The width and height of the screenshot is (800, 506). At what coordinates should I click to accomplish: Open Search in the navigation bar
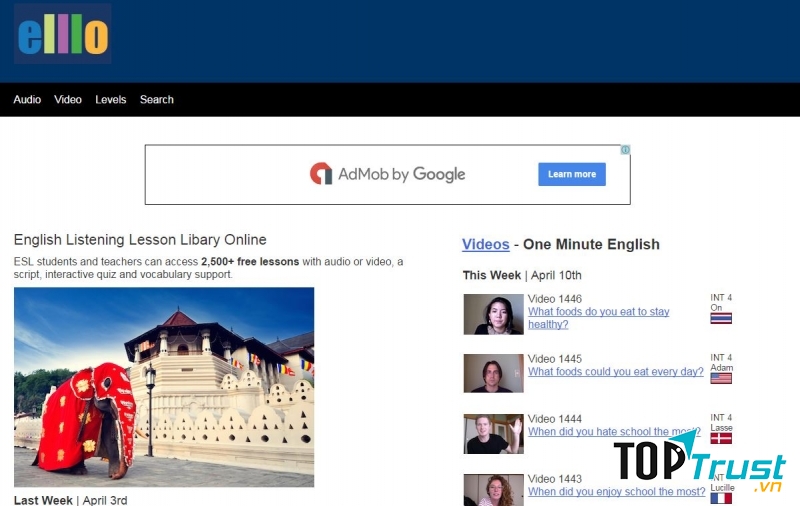[x=157, y=100]
